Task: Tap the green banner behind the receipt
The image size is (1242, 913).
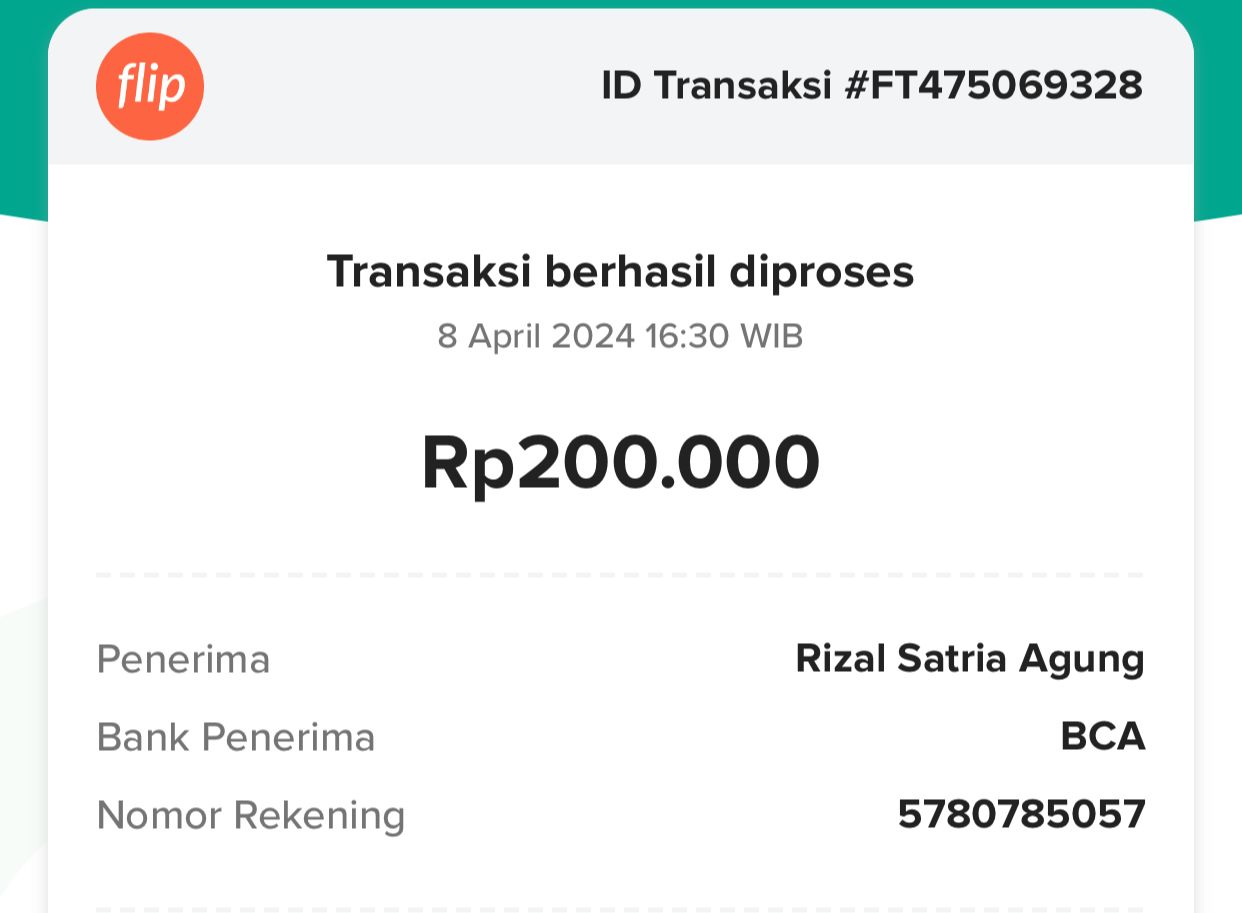Action: tap(22, 100)
